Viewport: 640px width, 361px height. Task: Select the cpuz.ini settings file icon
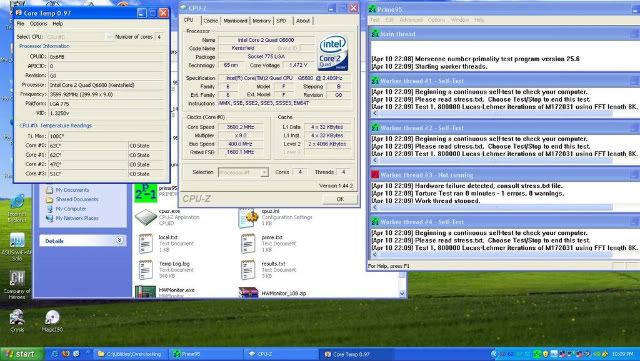click(x=248, y=218)
